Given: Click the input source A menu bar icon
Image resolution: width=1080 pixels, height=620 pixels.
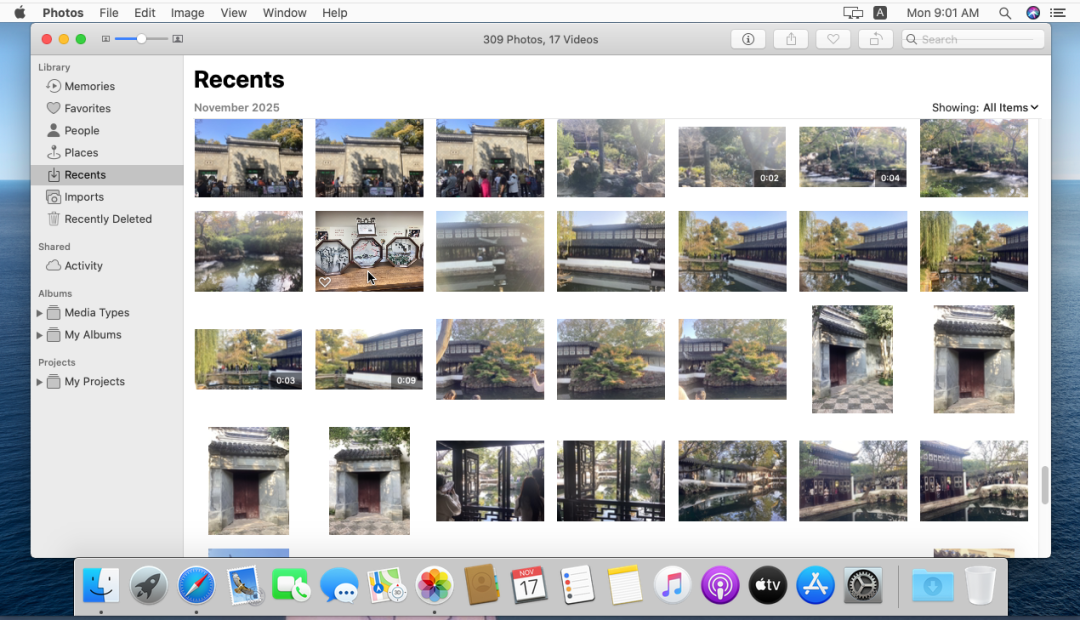Looking at the screenshot, I should click(880, 12).
